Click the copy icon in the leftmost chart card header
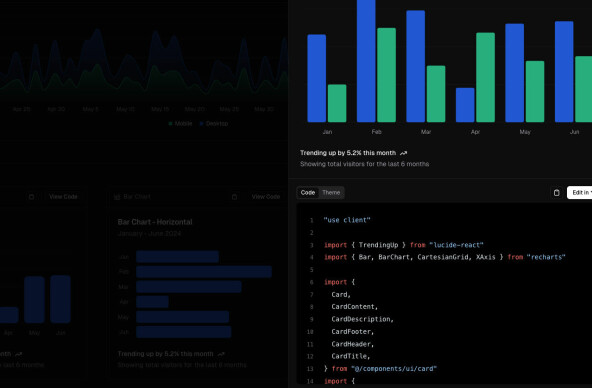This screenshot has height=388, width=592. pos(32,197)
